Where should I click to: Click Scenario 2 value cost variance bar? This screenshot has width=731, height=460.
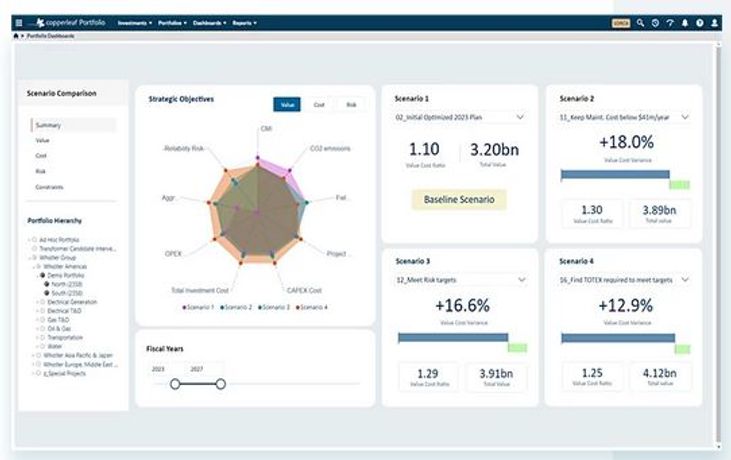[x=615, y=174]
